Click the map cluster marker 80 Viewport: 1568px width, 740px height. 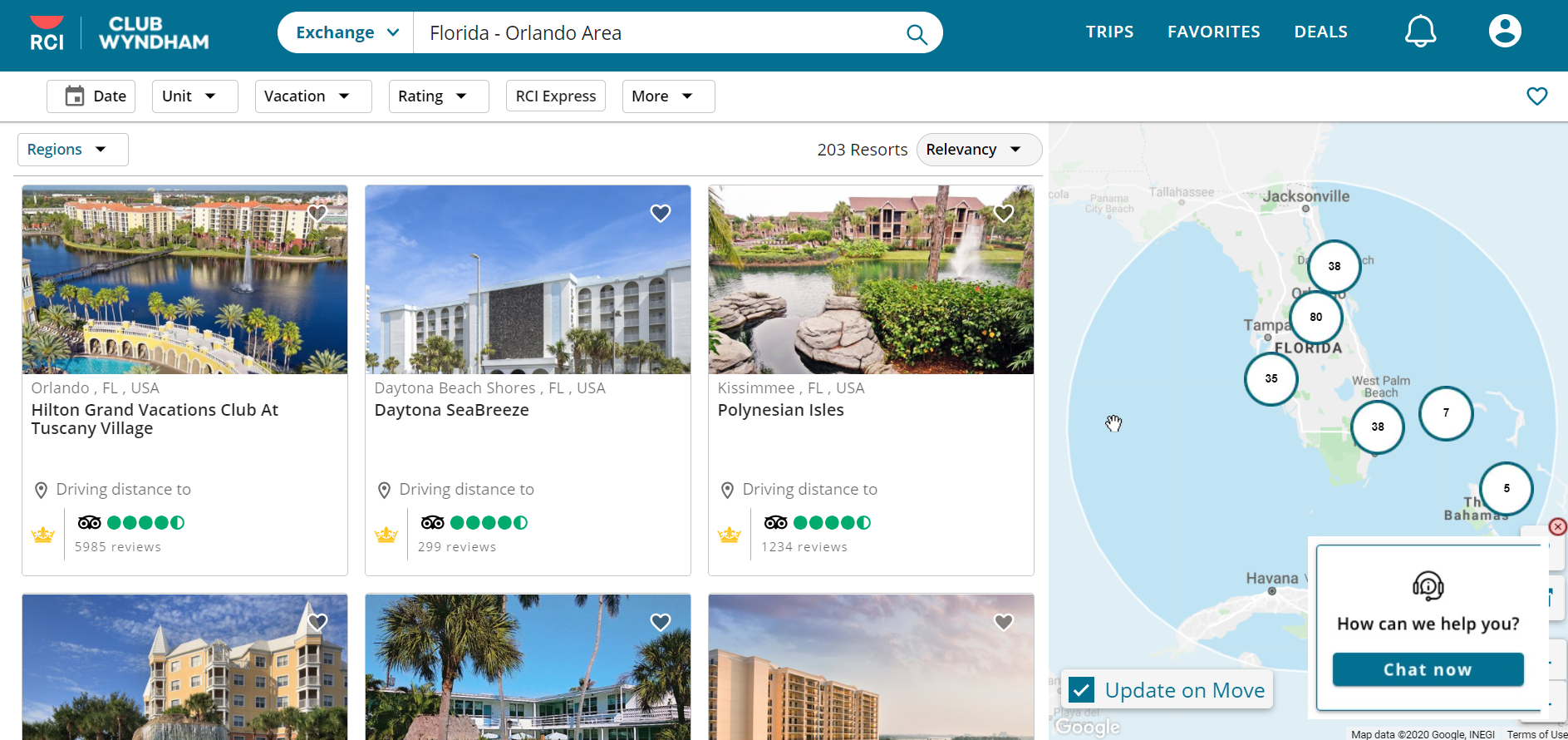1316,317
